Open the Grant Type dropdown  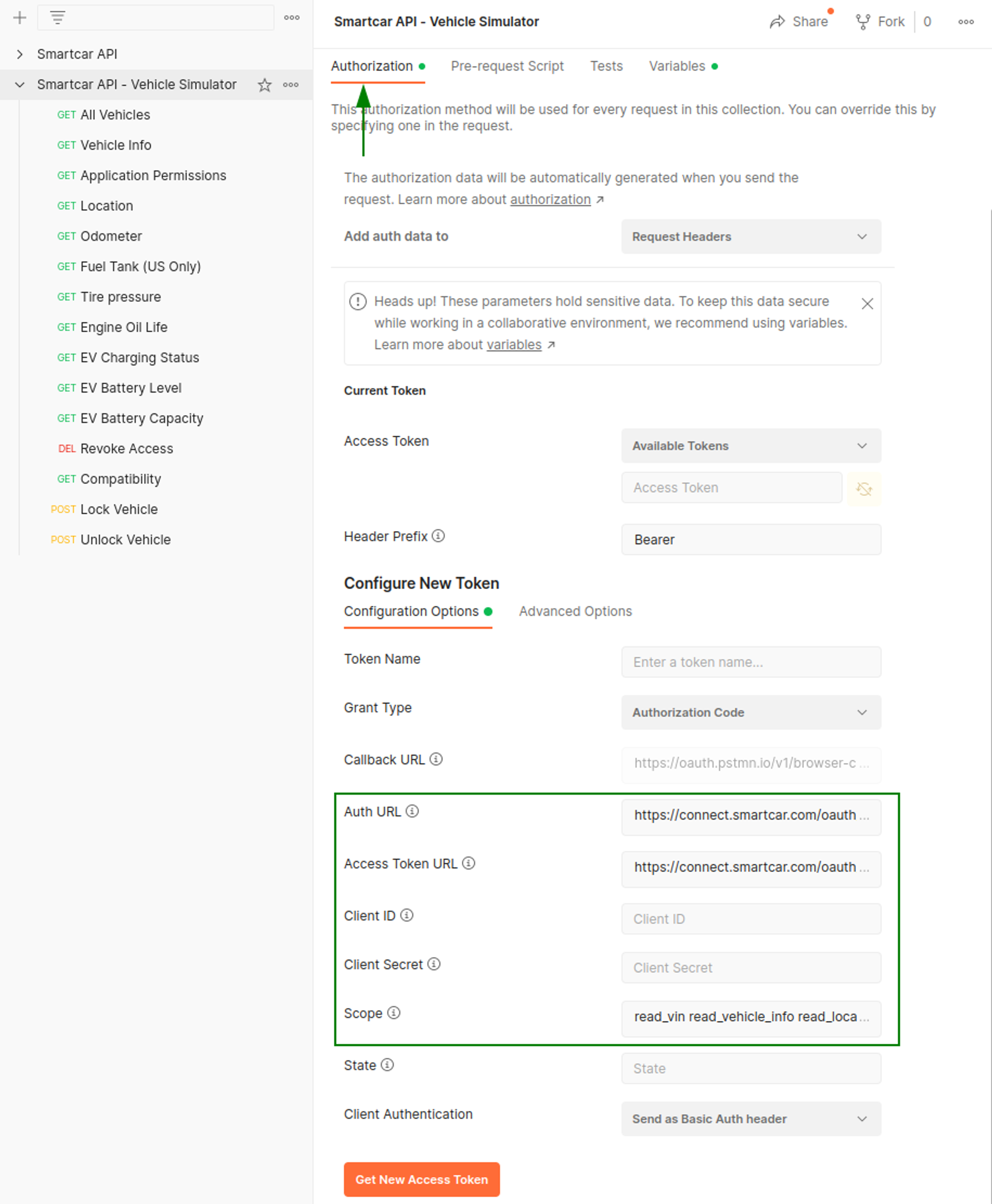click(751, 712)
